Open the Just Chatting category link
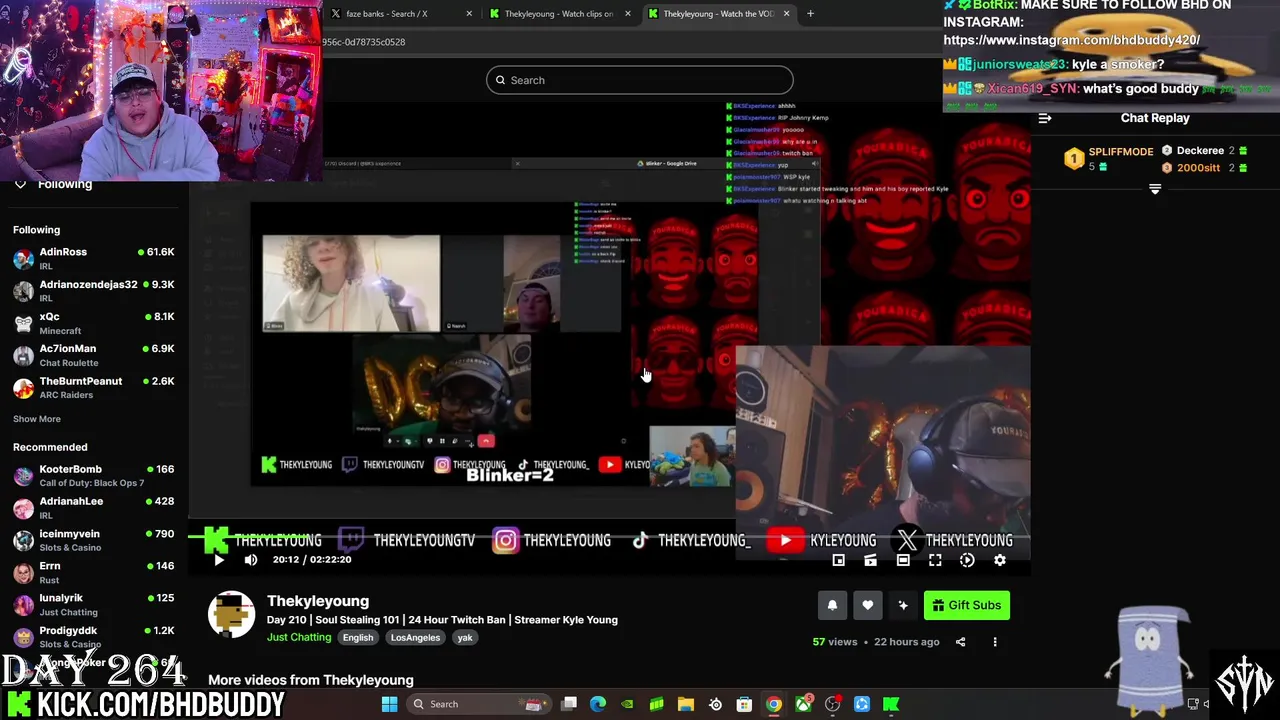The image size is (1280, 720). [299, 637]
